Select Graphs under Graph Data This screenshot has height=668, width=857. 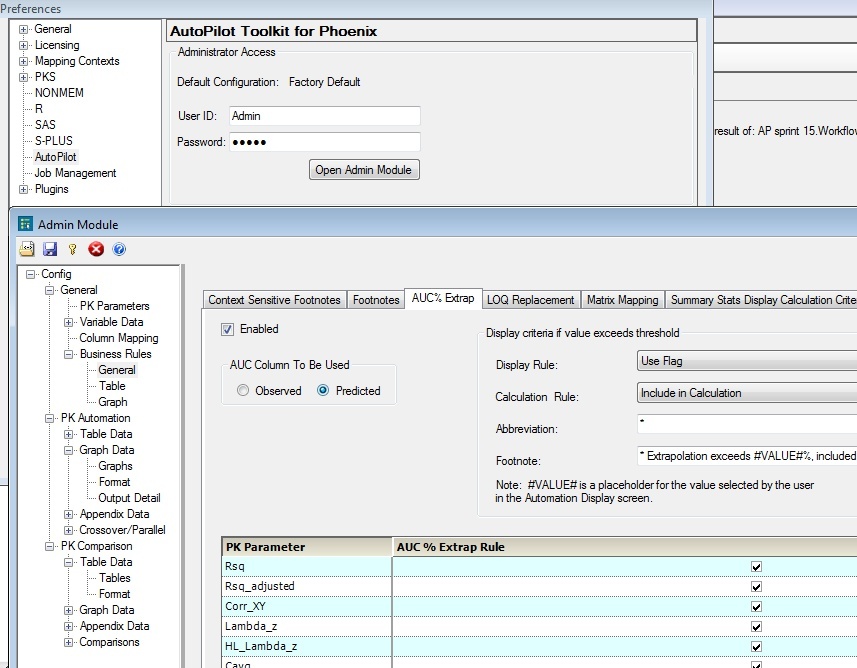coord(115,466)
